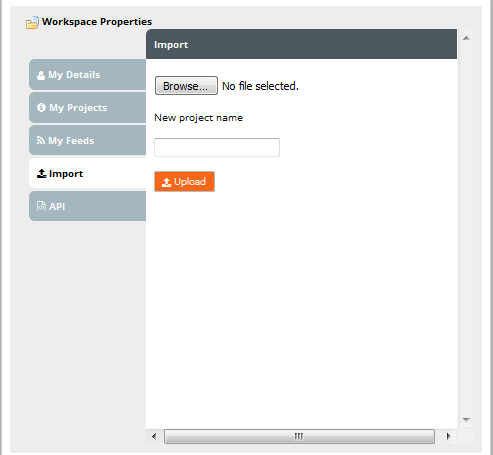Click the RSS icon beside My Feeds
The width and height of the screenshot is (493, 455).
[41, 140]
